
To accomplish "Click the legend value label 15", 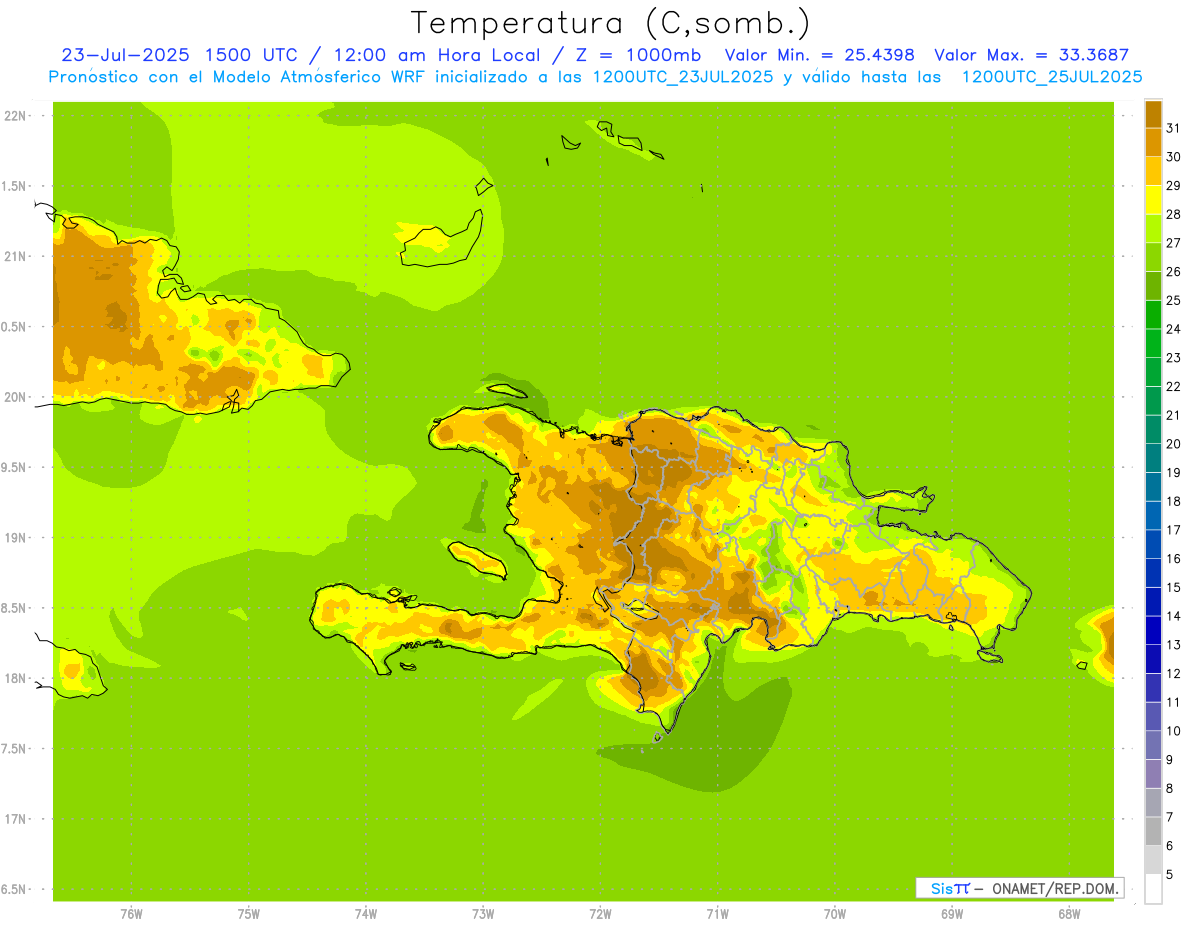I will (x=1173, y=587).
